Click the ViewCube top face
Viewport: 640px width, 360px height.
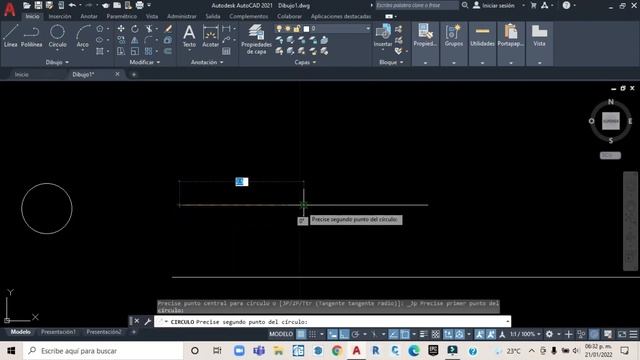pos(611,121)
